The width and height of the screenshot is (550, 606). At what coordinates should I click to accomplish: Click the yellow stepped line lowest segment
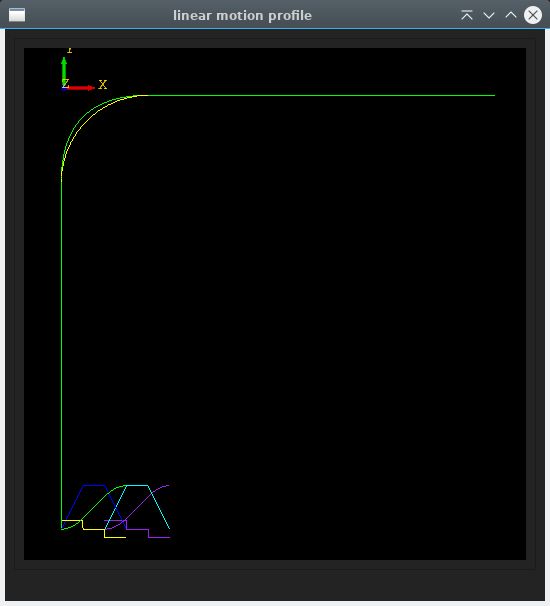tap(115, 537)
